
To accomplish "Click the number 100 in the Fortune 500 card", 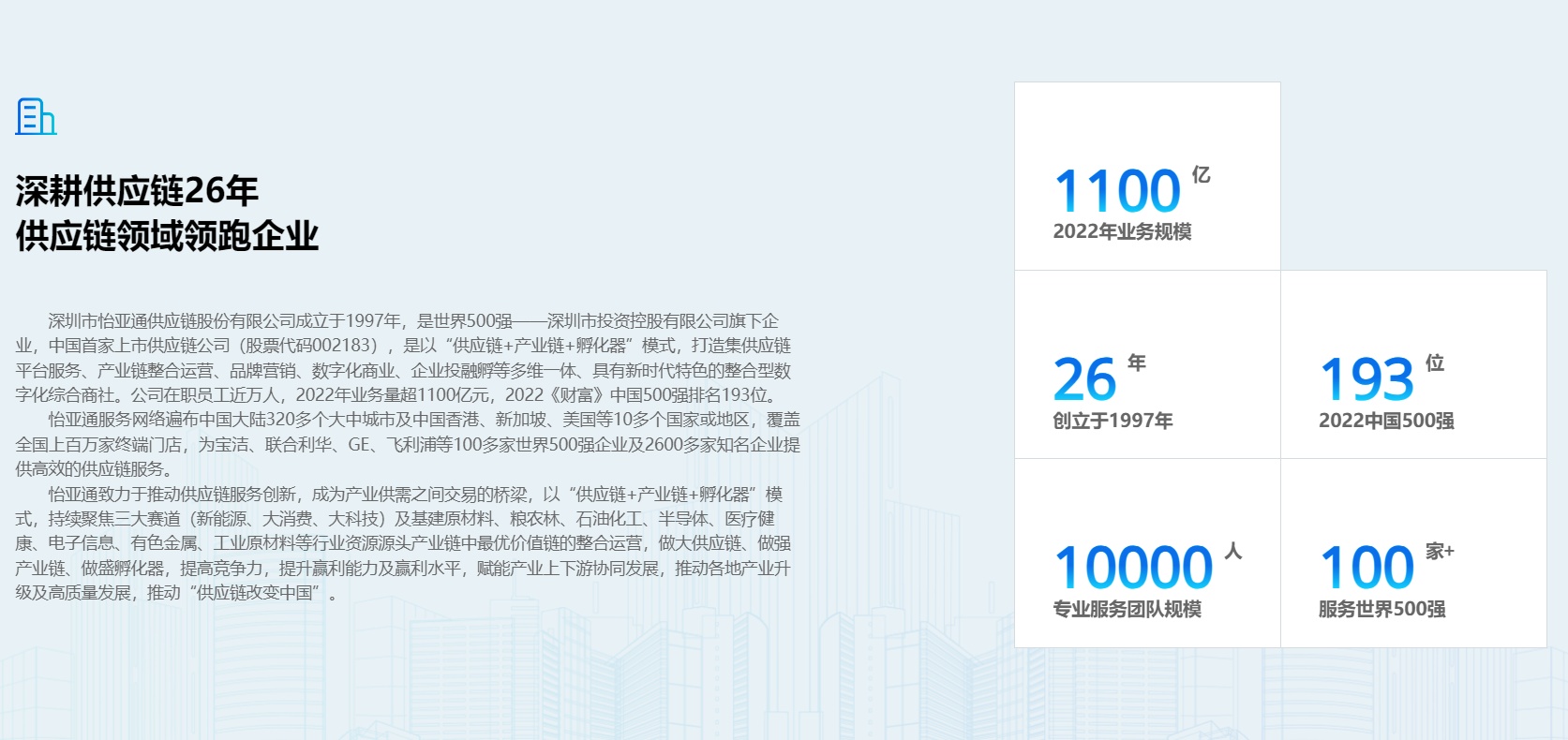I will [1367, 568].
